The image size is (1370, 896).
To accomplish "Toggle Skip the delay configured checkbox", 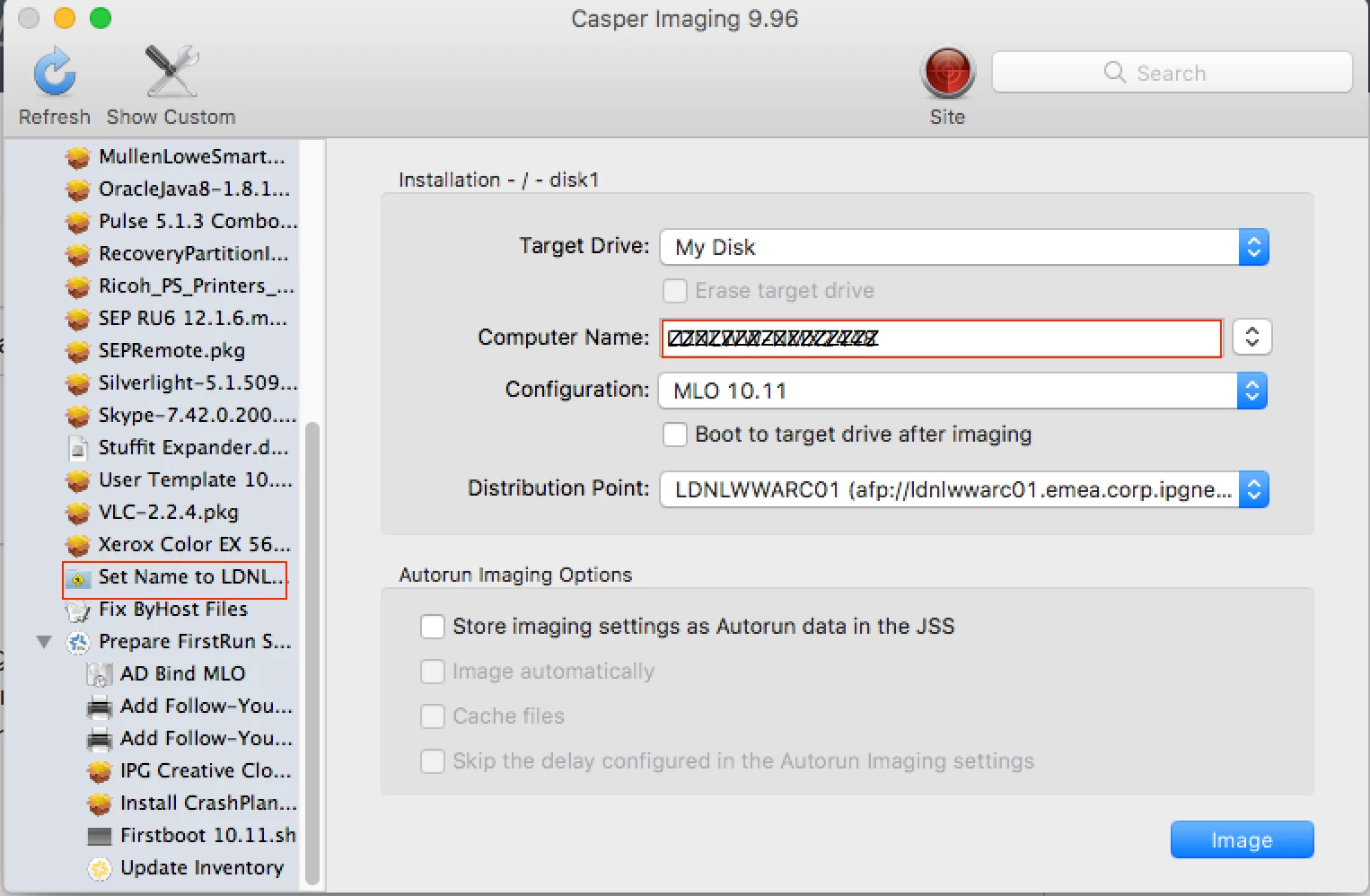I will click(x=433, y=761).
